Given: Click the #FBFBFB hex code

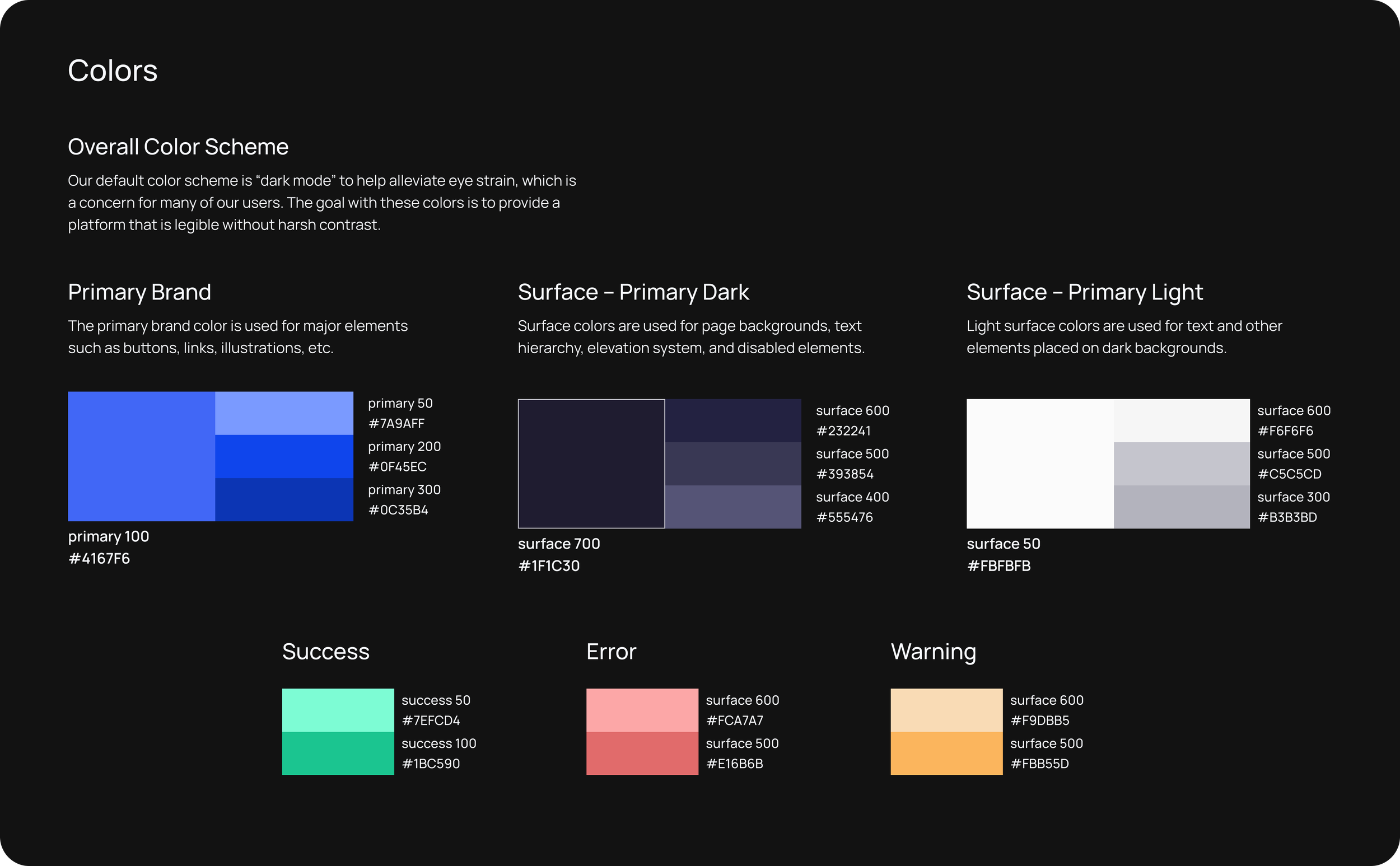Looking at the screenshot, I should pos(998,566).
